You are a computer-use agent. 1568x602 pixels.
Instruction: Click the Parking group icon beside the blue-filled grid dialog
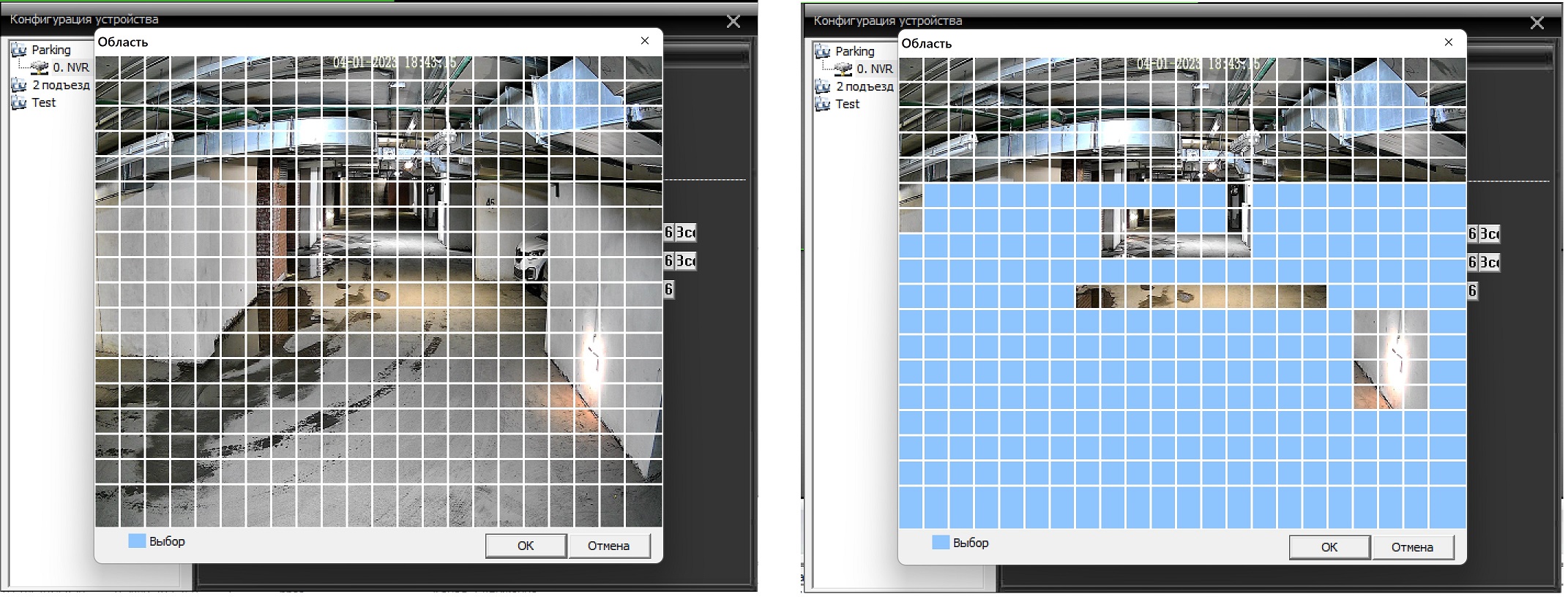coord(823,51)
